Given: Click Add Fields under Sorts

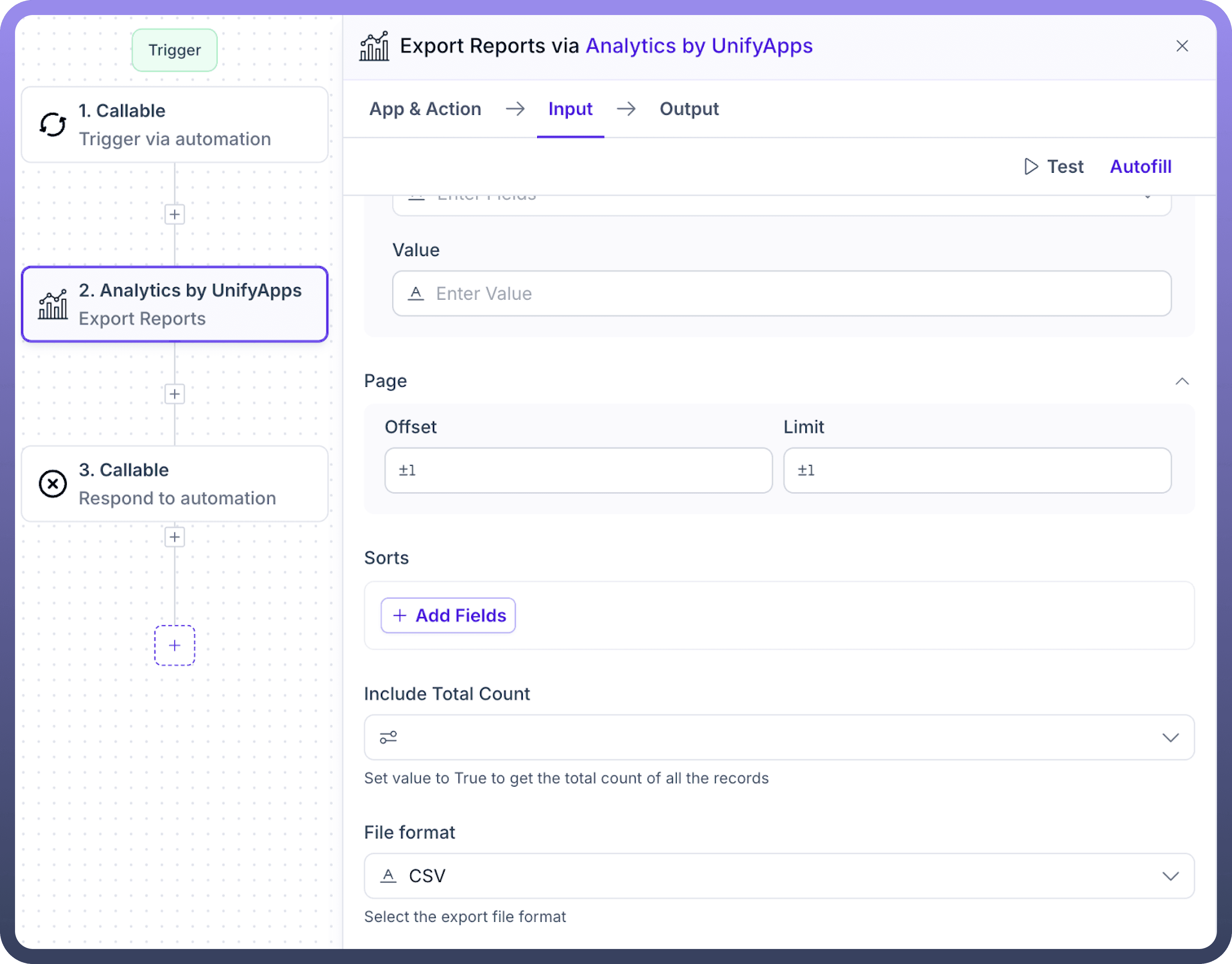Looking at the screenshot, I should pos(449,615).
